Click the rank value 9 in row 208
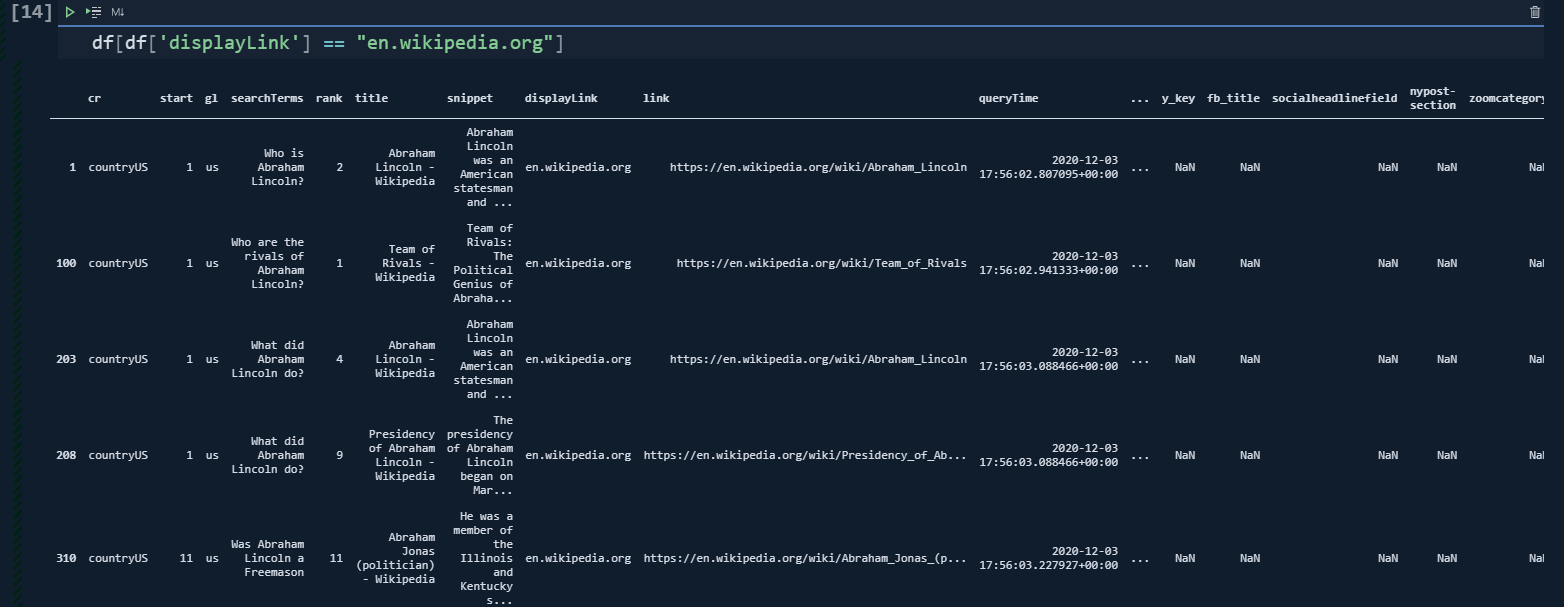 pyautogui.click(x=340, y=455)
